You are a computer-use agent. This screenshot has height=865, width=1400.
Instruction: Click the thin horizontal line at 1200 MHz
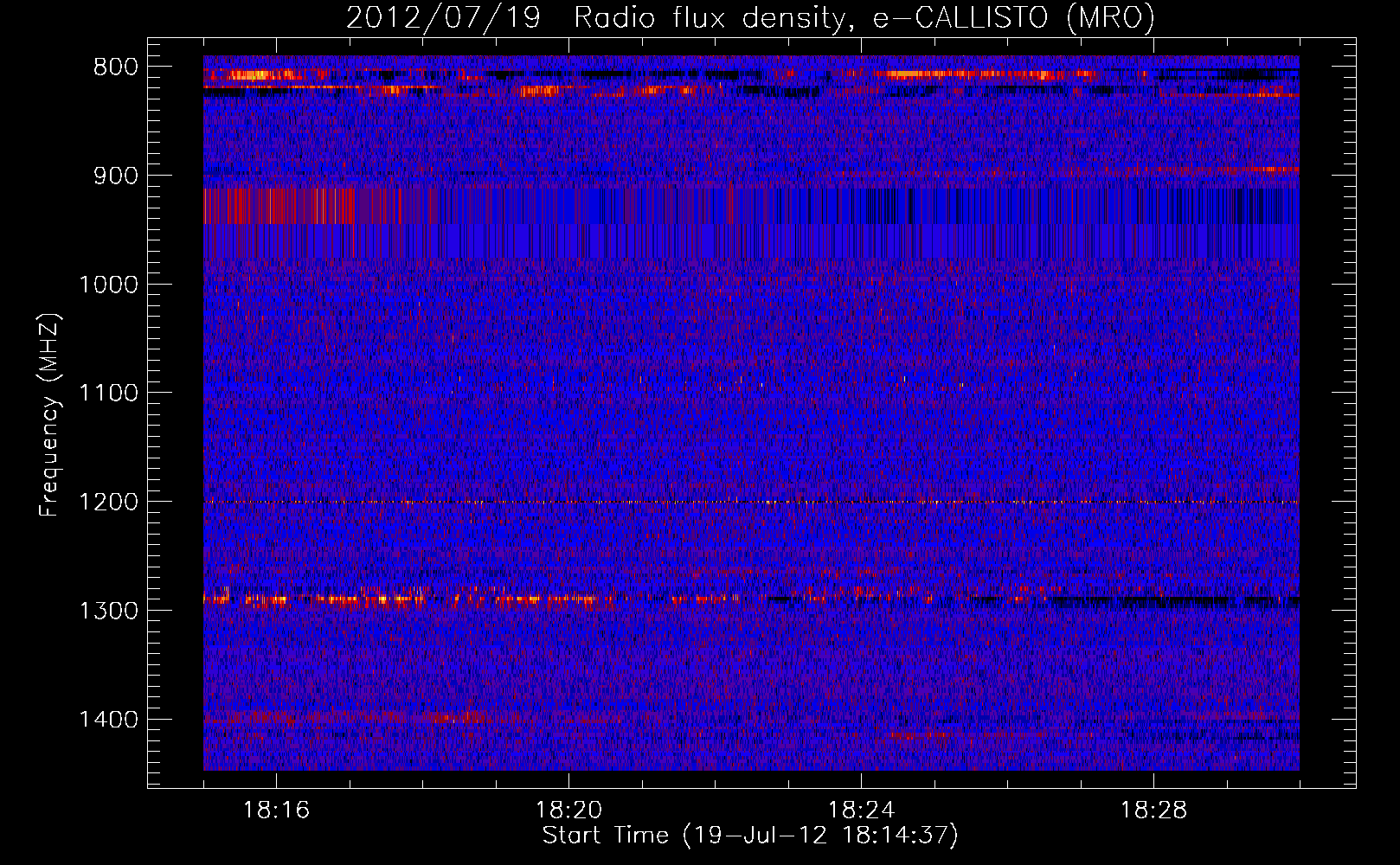(751, 502)
